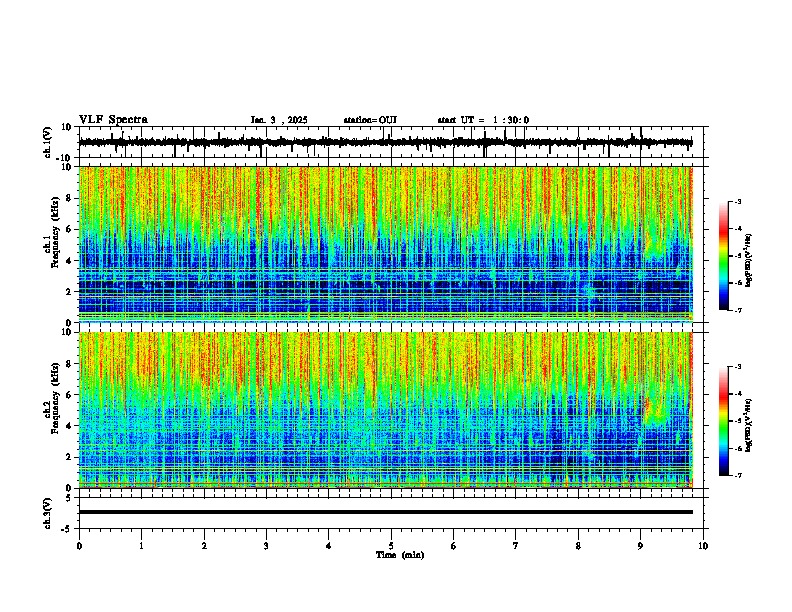The image size is (792, 612).
Task: Click time axis tick label '5'
Action: (x=391, y=546)
